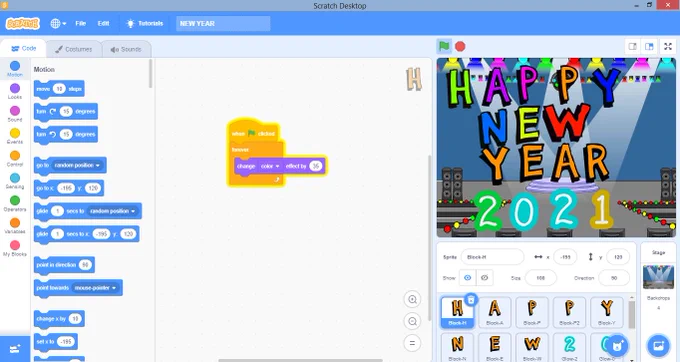Select the Block-A sprite thumbnail

(x=495, y=312)
